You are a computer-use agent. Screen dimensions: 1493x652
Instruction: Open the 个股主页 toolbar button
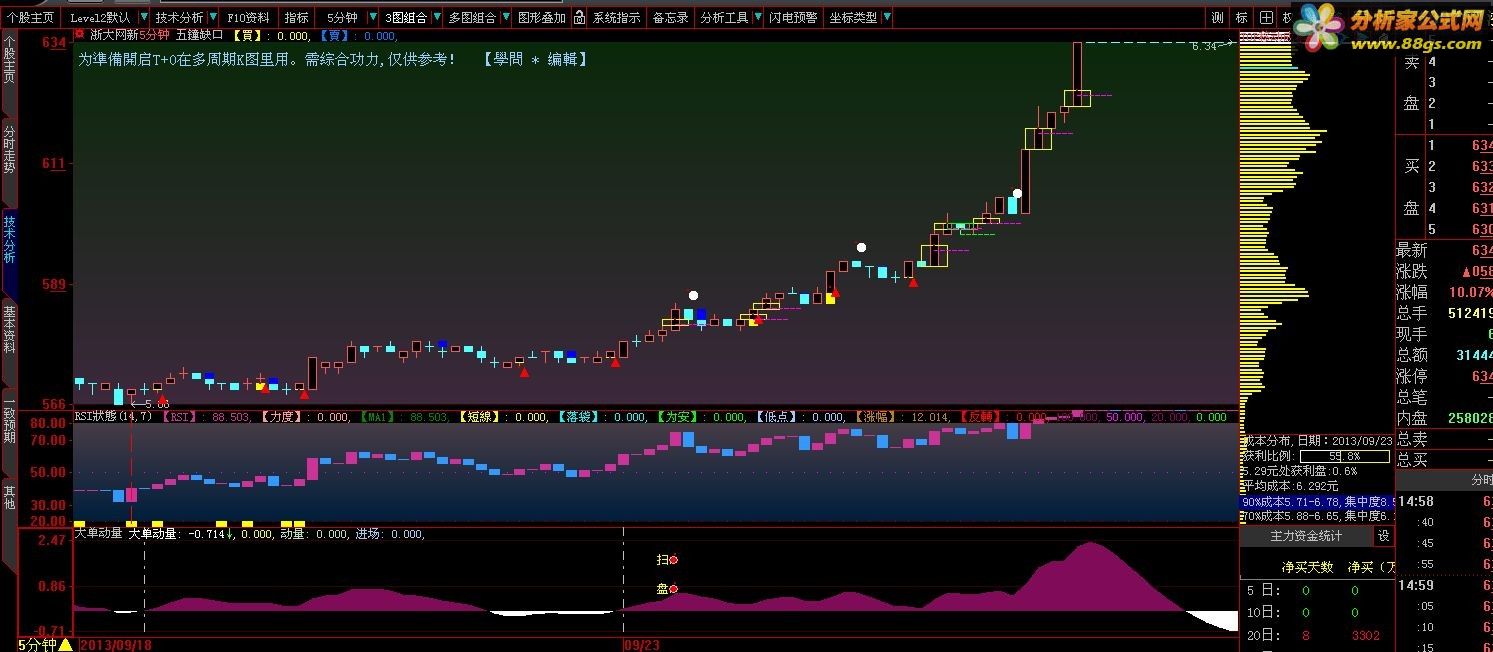(30, 17)
